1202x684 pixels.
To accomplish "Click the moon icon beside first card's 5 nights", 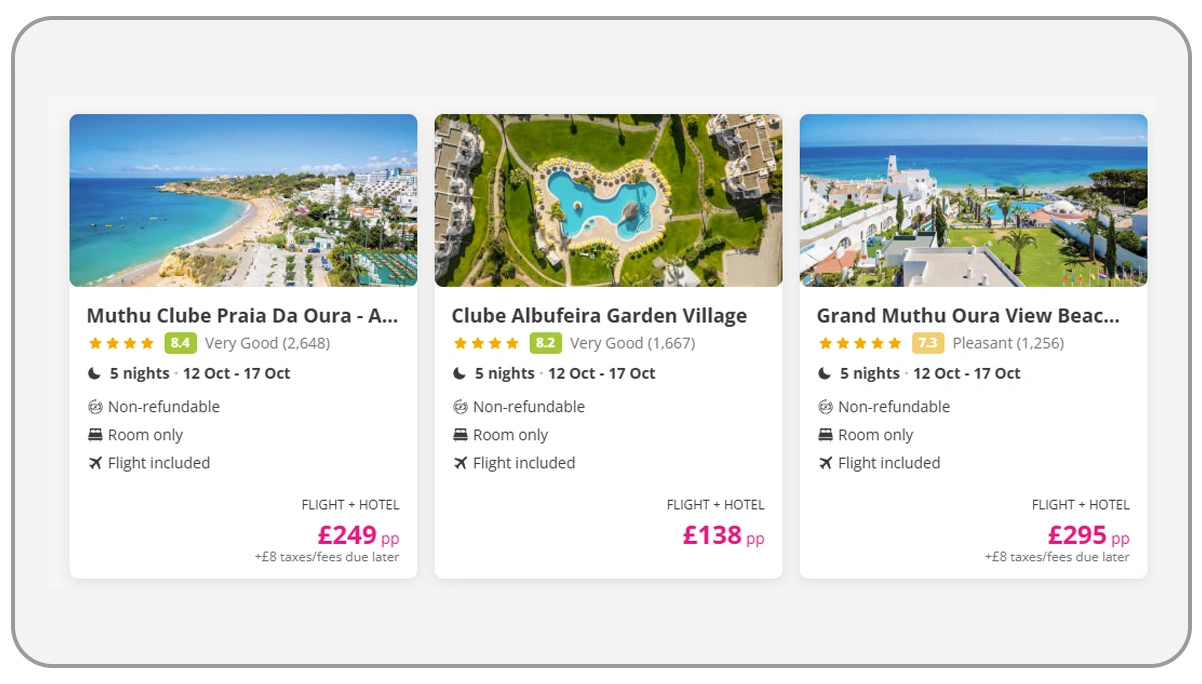I will pyautogui.click(x=95, y=373).
